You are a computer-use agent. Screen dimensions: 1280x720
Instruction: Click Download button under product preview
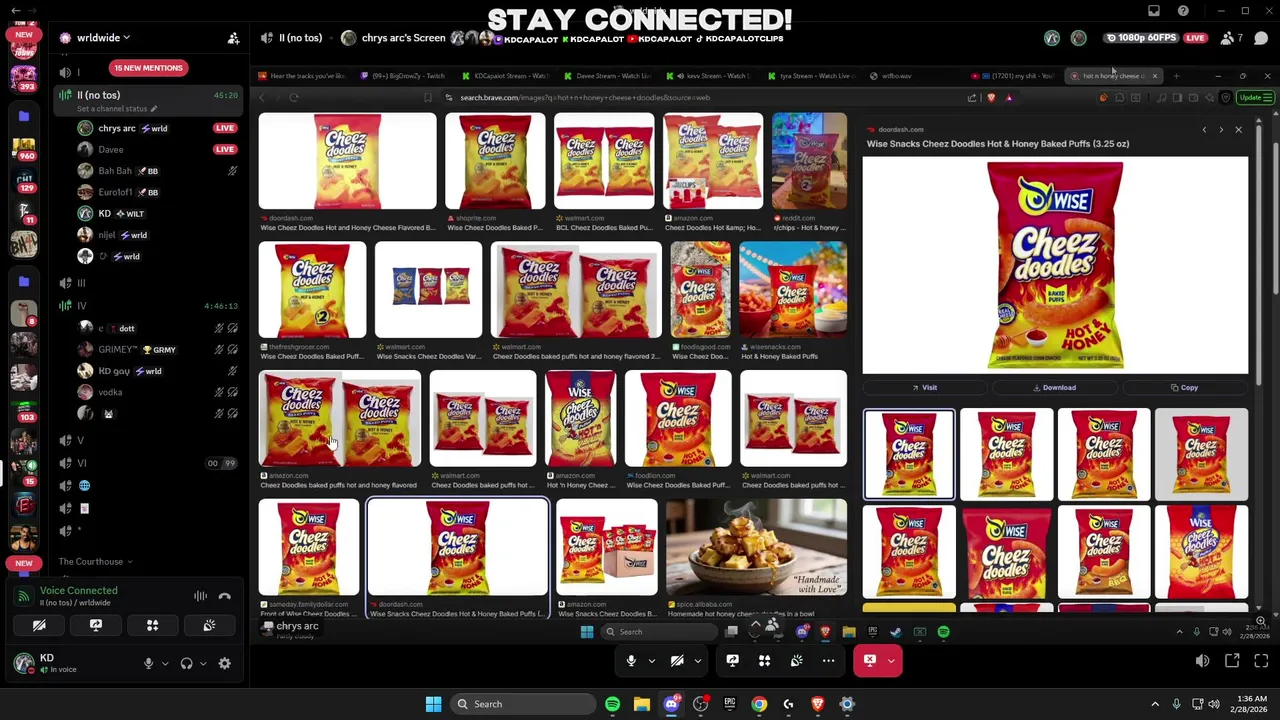[x=1055, y=388]
